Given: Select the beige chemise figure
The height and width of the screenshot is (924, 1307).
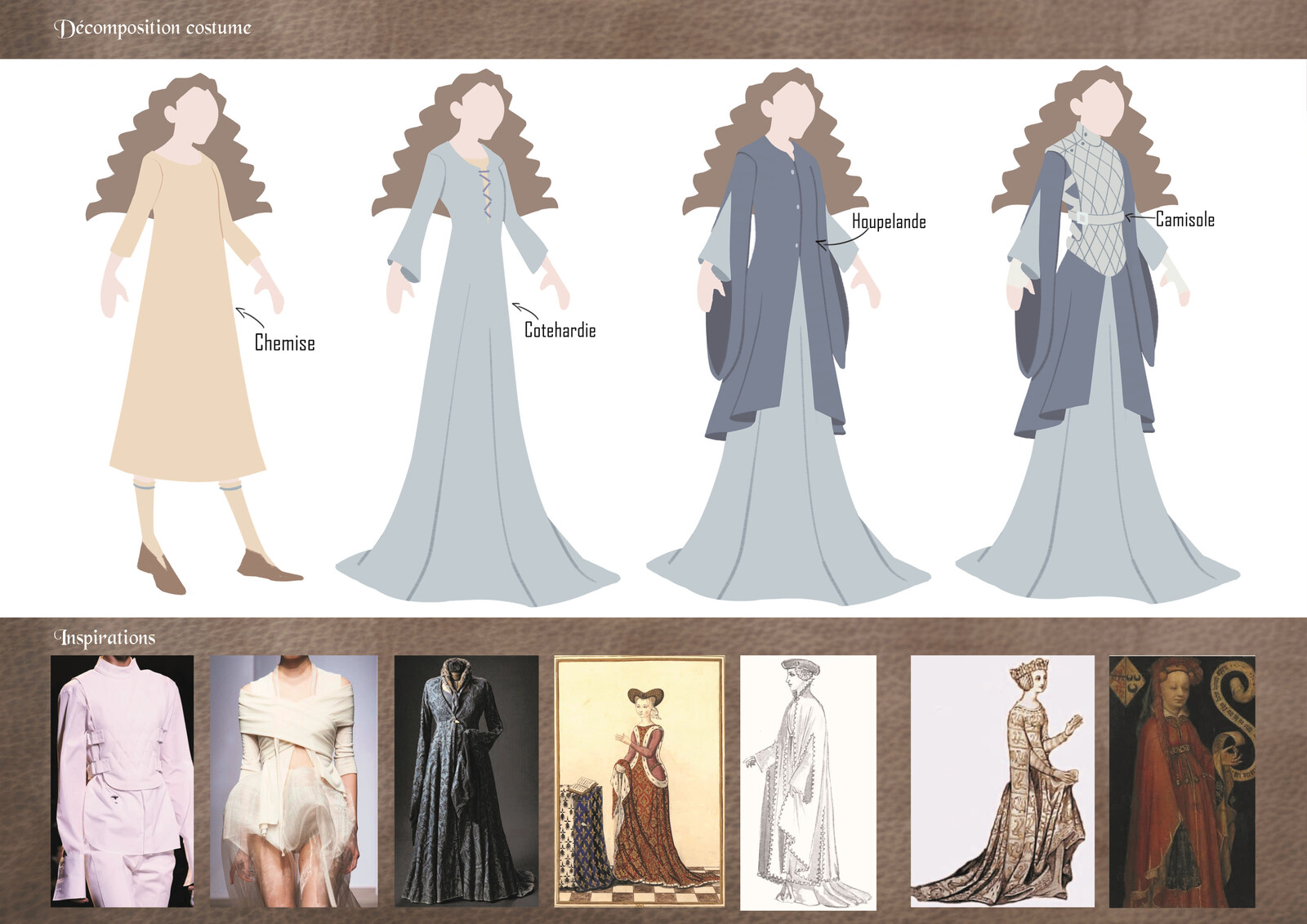Looking at the screenshot, I should [x=193, y=333].
